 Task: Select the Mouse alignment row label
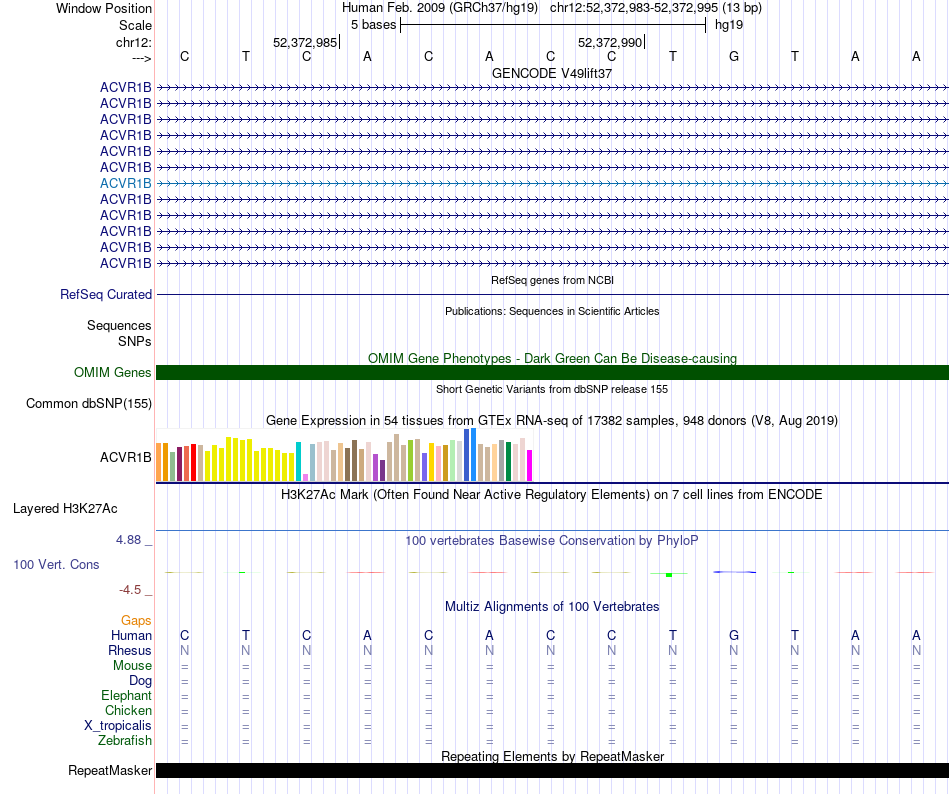coord(132,666)
